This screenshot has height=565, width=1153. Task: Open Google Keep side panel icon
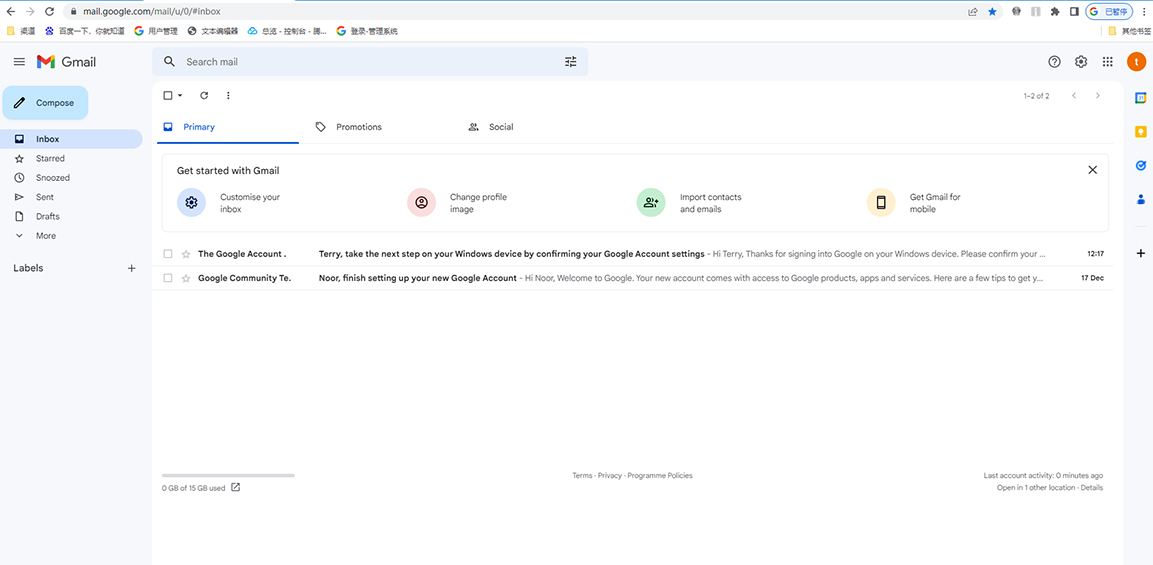click(x=1140, y=132)
